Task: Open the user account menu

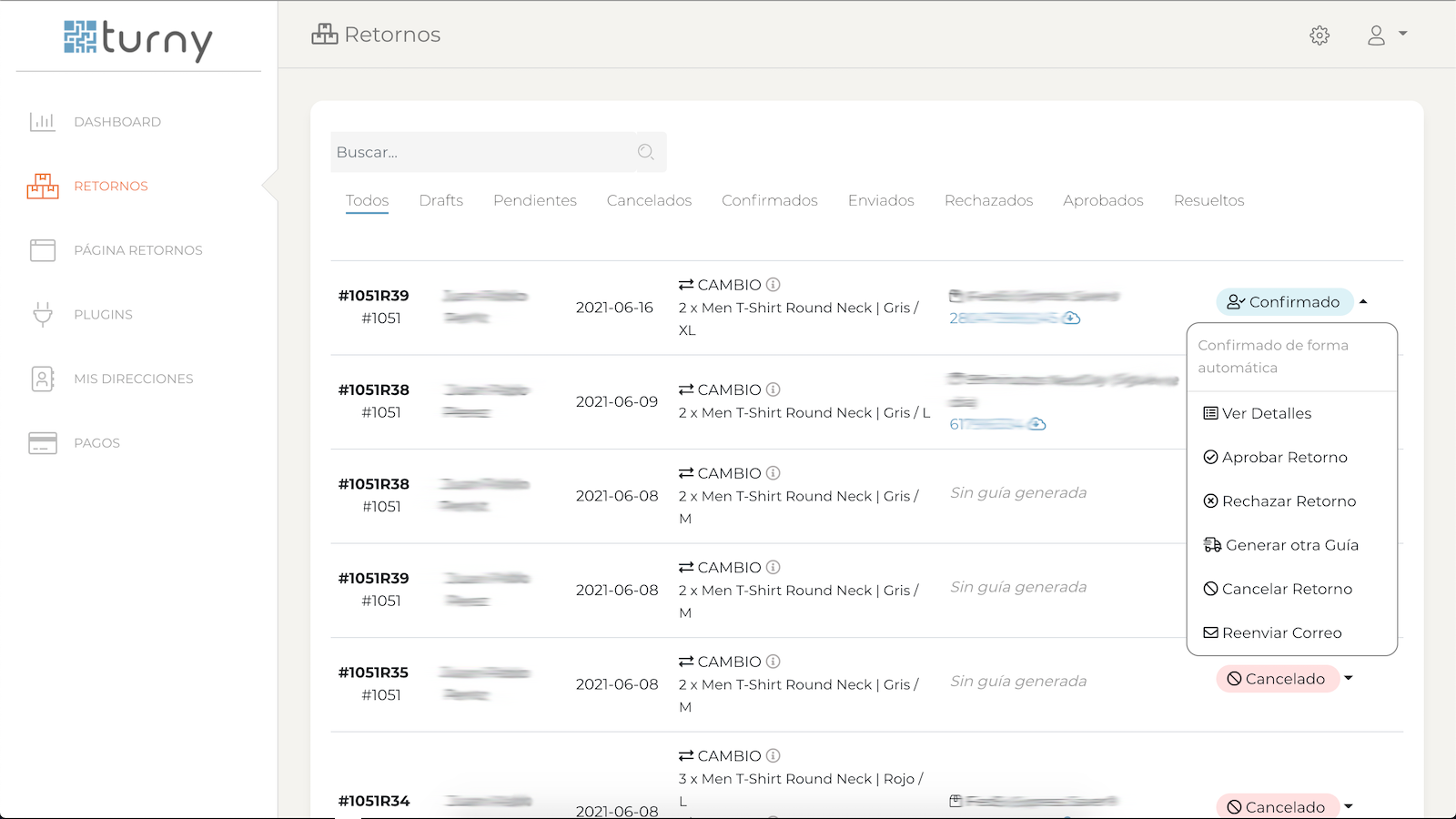Action: click(1387, 35)
